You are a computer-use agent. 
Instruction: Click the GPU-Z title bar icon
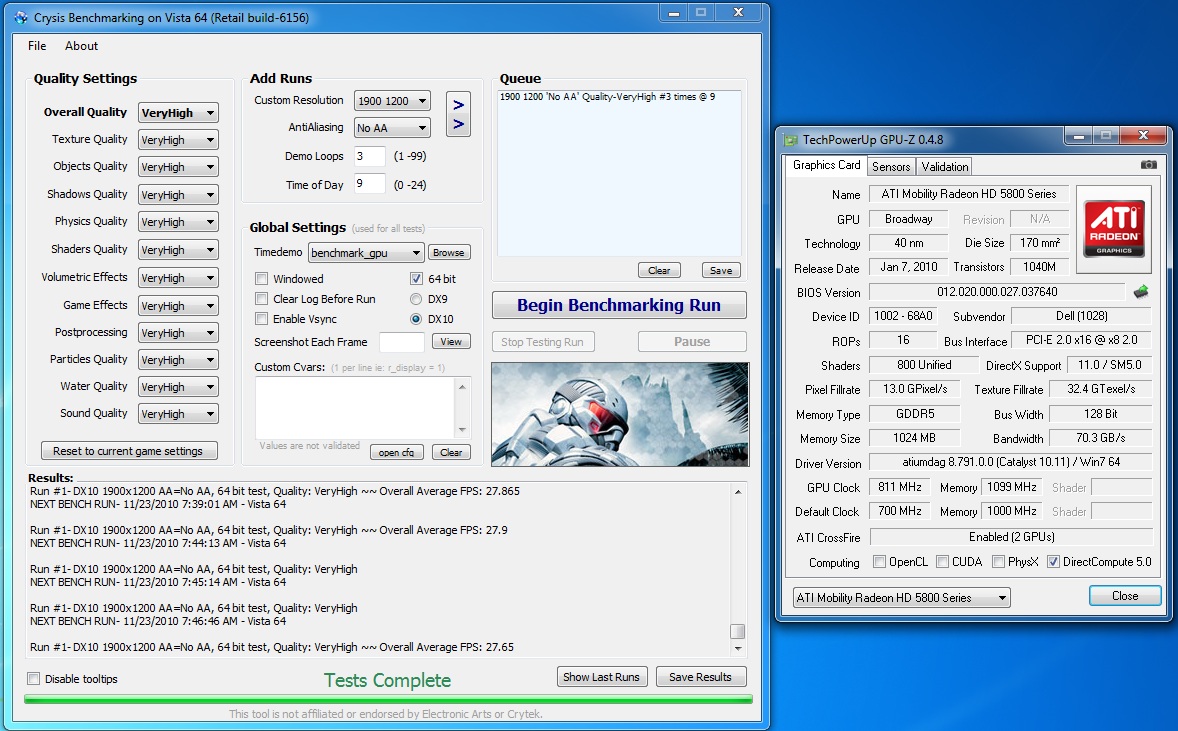pyautogui.click(x=791, y=141)
